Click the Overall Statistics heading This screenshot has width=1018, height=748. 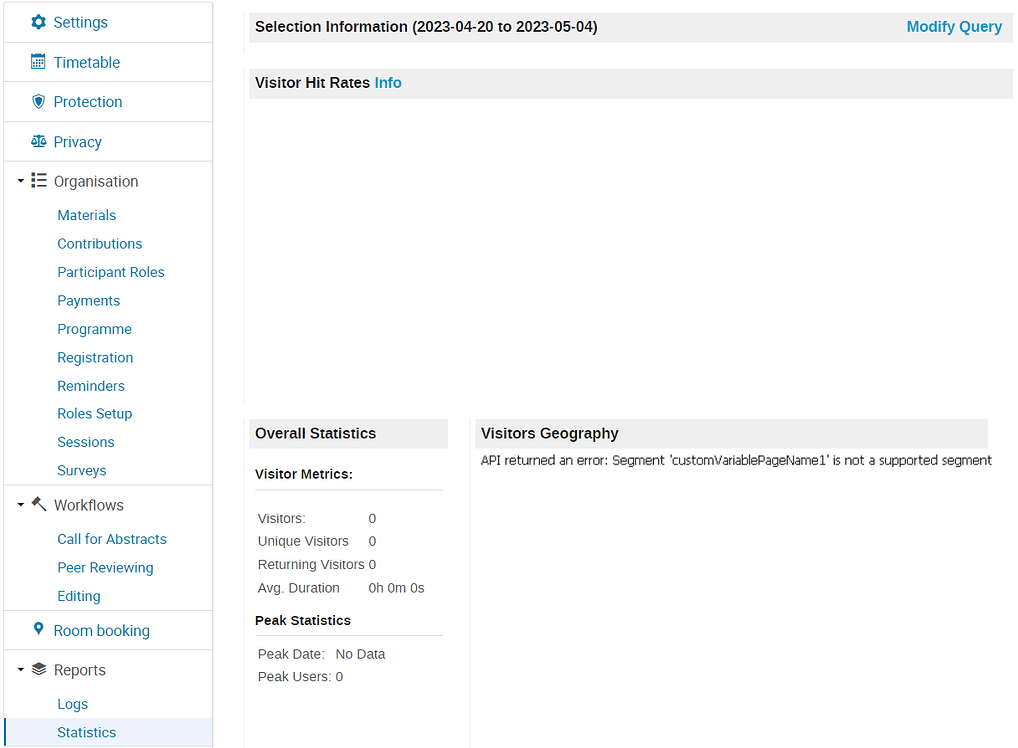pos(315,434)
